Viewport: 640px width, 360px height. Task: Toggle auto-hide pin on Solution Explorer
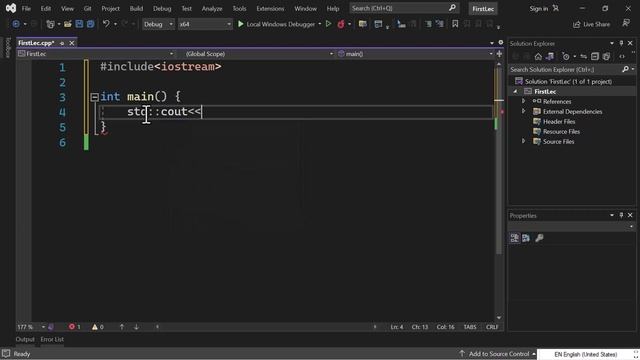621,43
